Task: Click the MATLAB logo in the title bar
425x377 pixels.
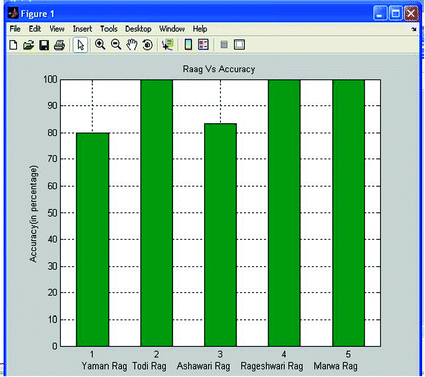Action: point(13,13)
